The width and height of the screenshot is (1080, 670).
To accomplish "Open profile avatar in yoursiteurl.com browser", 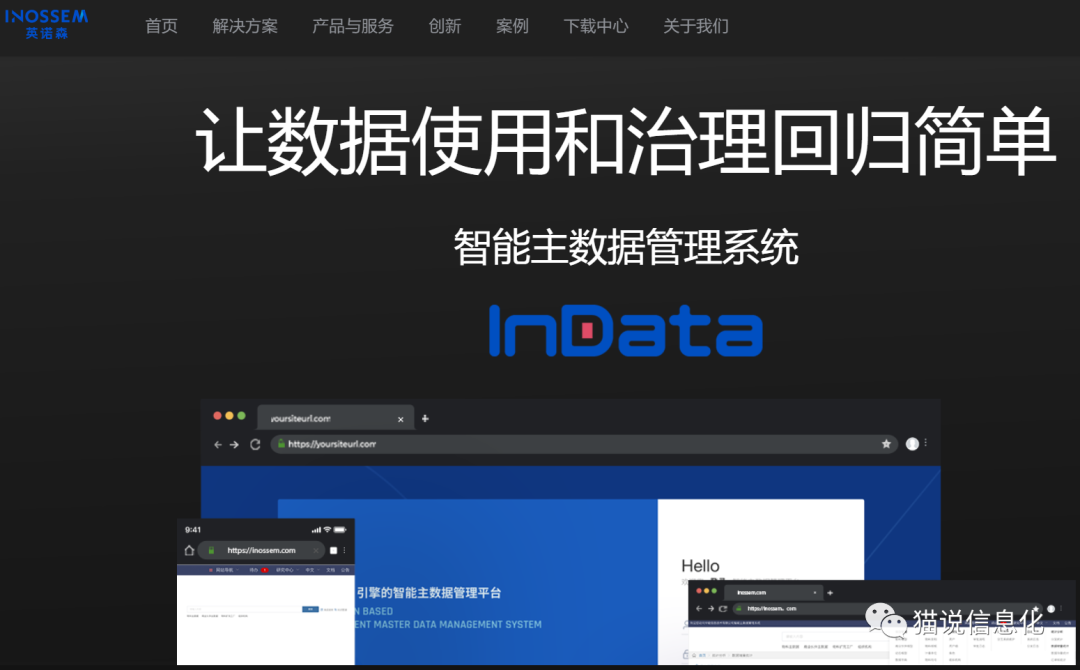I will (x=912, y=444).
